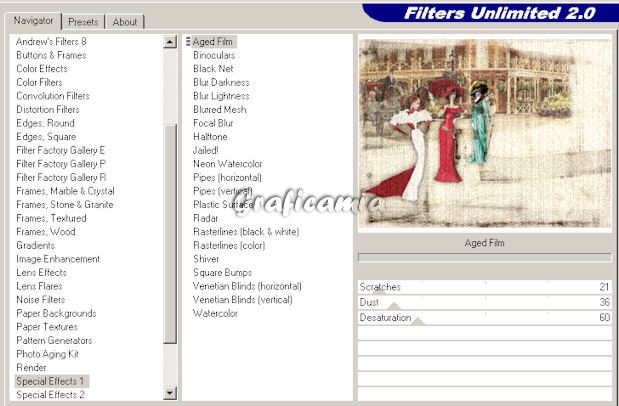
Task: Select the Blur Lightness filter
Action: coord(221,96)
